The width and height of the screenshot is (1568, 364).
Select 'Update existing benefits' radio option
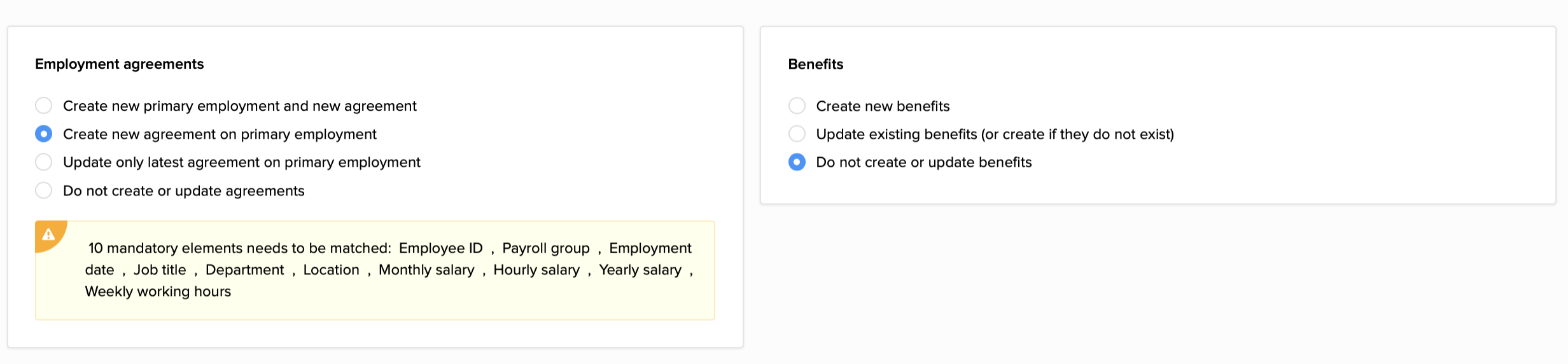pos(797,134)
